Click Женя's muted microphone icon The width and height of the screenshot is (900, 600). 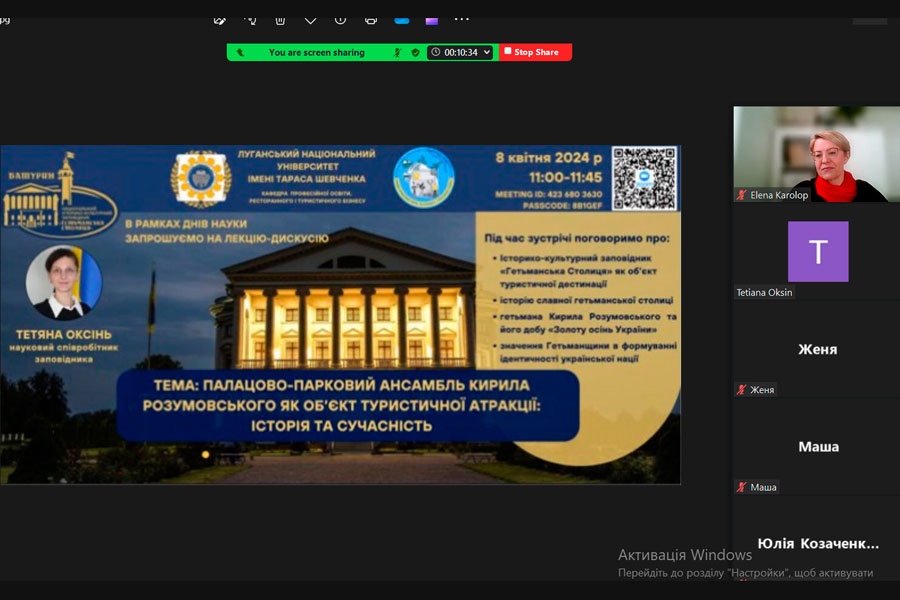click(742, 390)
